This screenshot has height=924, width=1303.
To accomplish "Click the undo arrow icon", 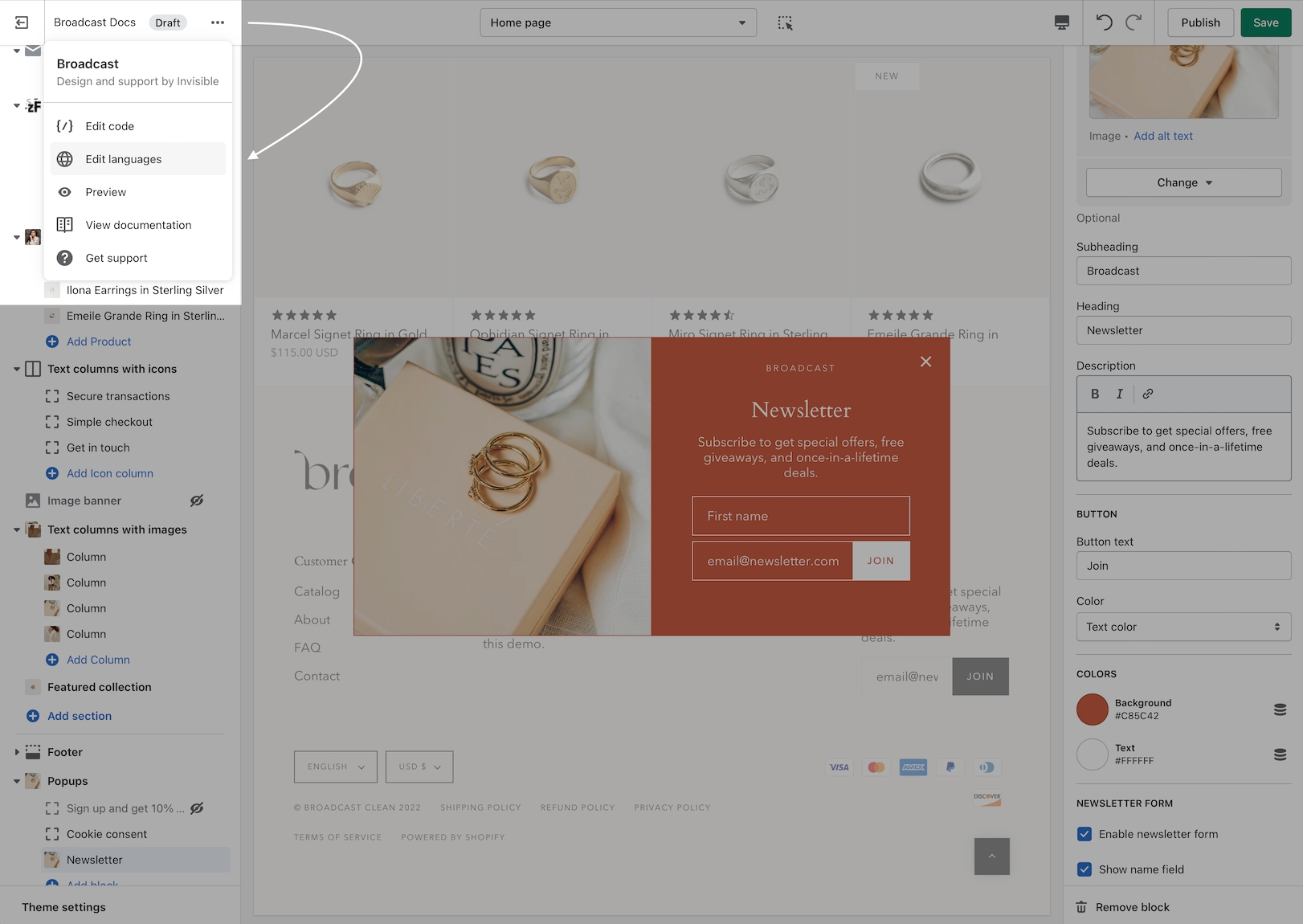I will coord(1105,22).
